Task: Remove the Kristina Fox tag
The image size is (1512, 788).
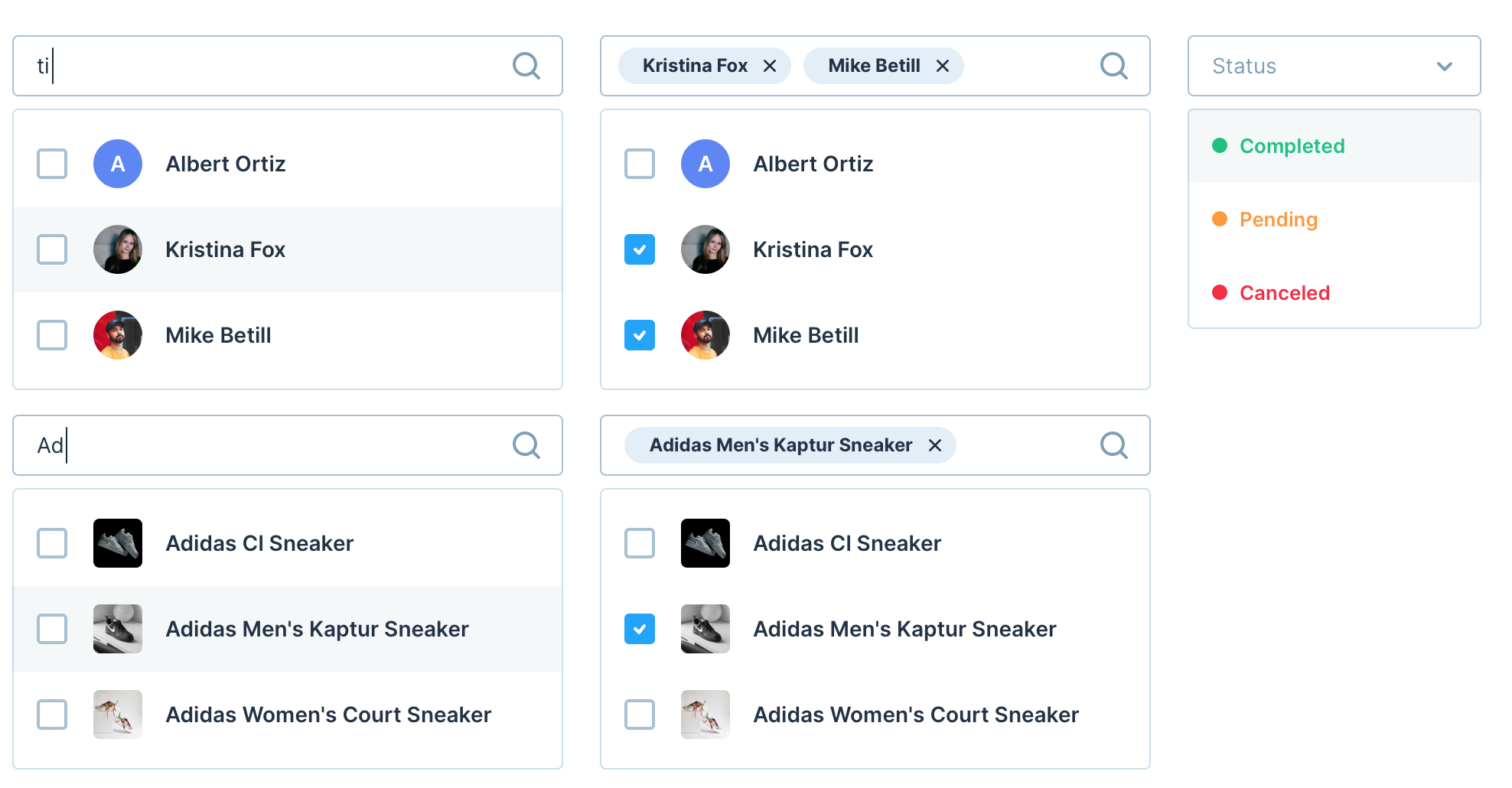Action: pos(770,67)
